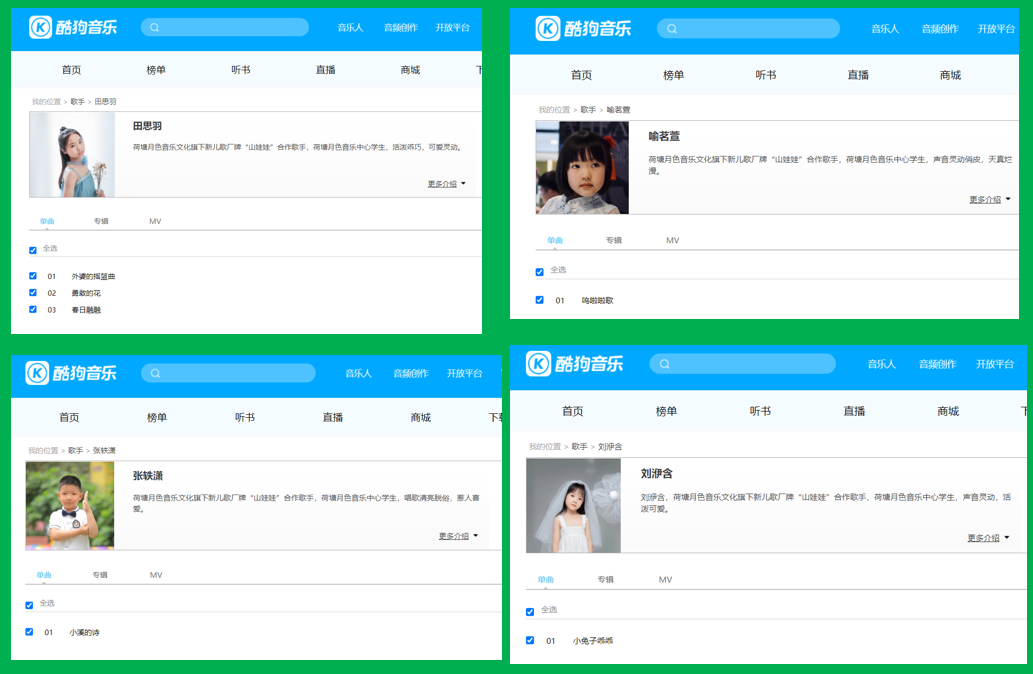Uncheck song 01 小溪的诗
Image resolution: width=1033 pixels, height=674 pixels.
[x=29, y=632]
